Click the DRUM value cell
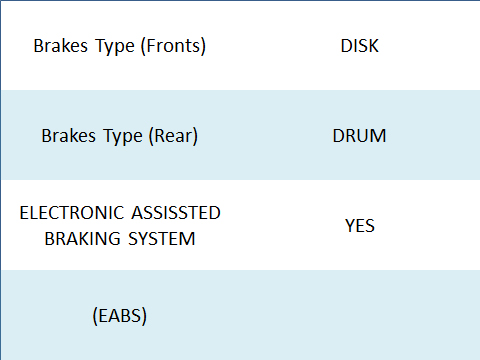 [360, 135]
